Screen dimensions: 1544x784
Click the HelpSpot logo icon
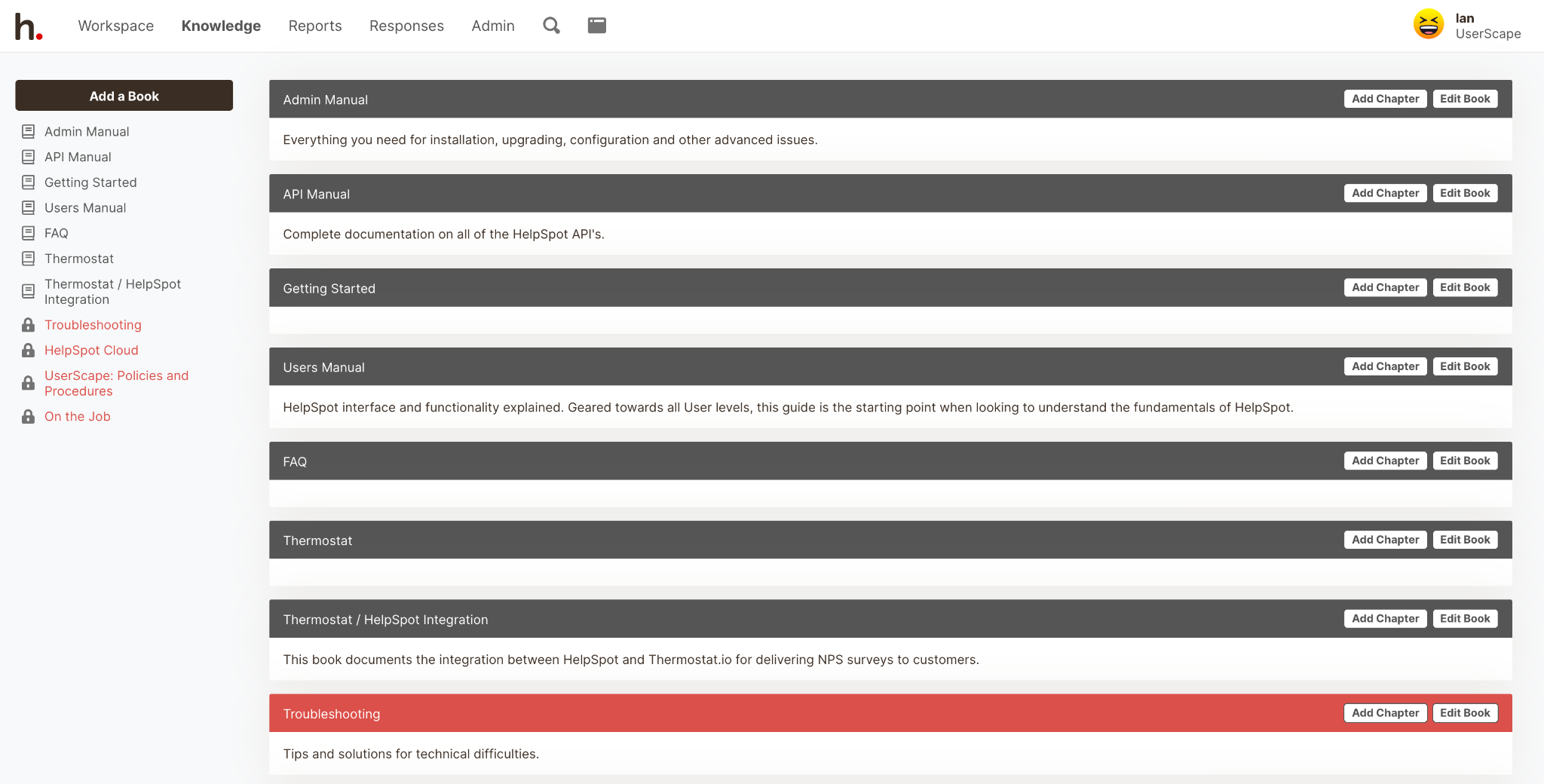29,26
